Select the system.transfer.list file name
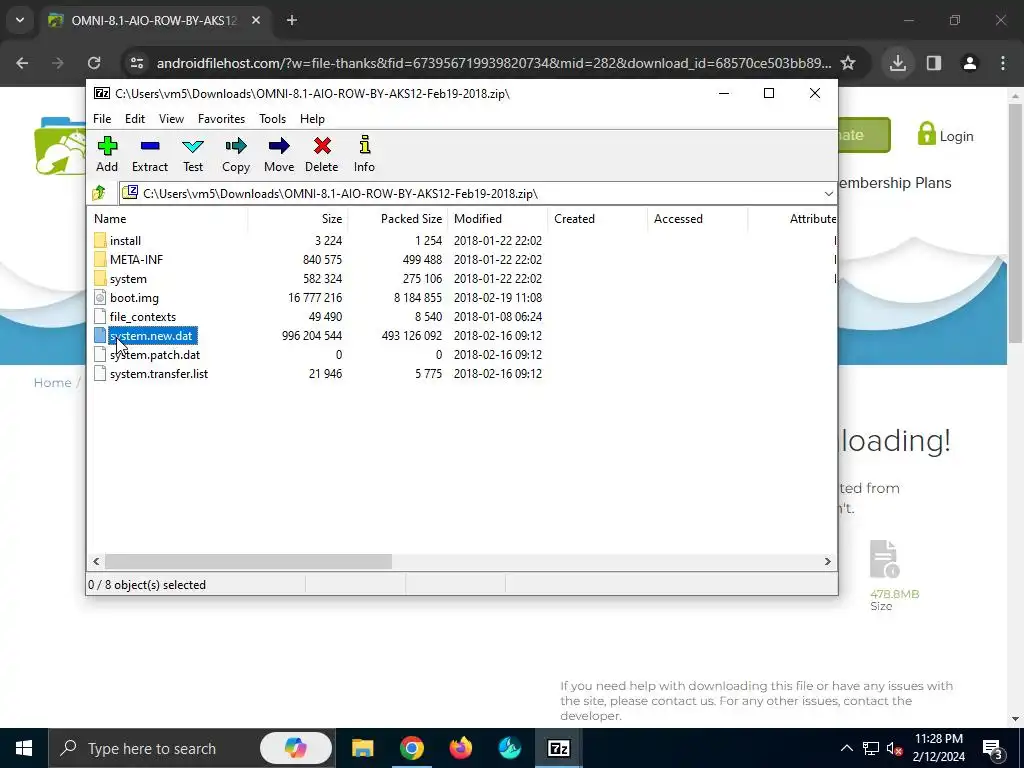Image resolution: width=1024 pixels, height=768 pixels. [x=159, y=374]
